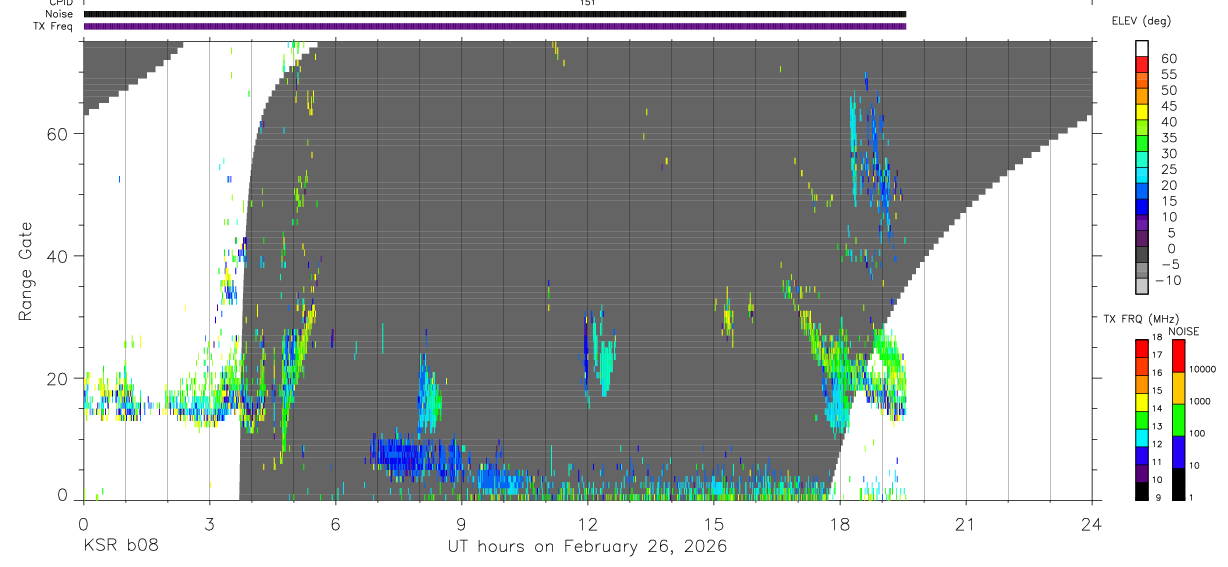
Task: Click the black Noise strip above the plot
Action: (494, 15)
